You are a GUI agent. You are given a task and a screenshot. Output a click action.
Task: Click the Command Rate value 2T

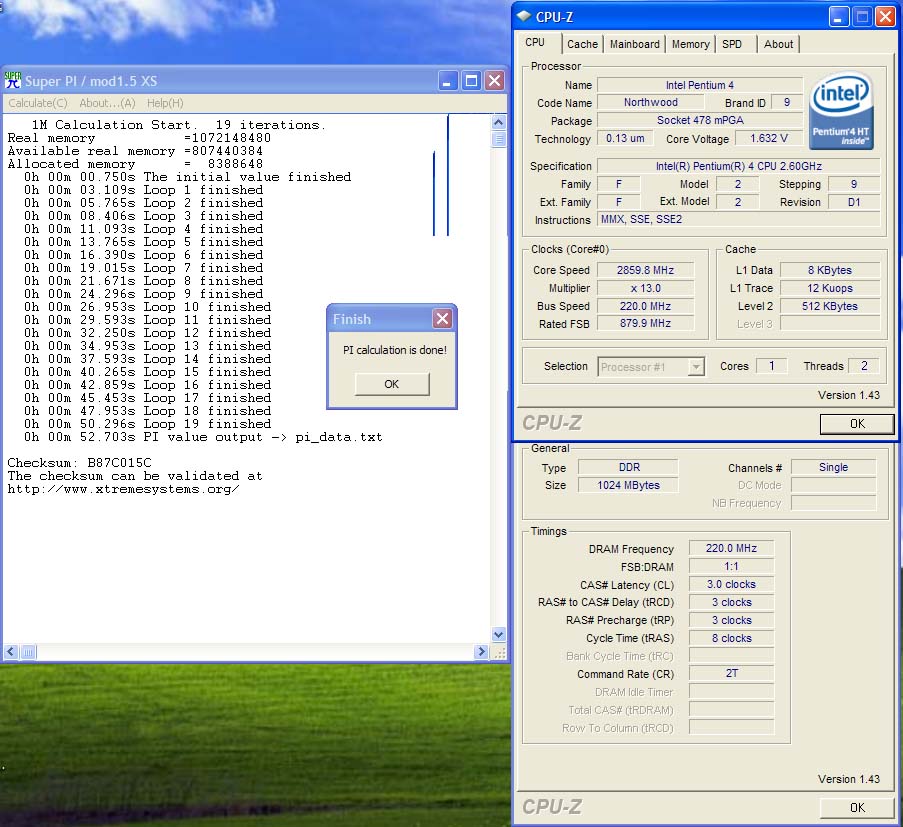tap(731, 673)
